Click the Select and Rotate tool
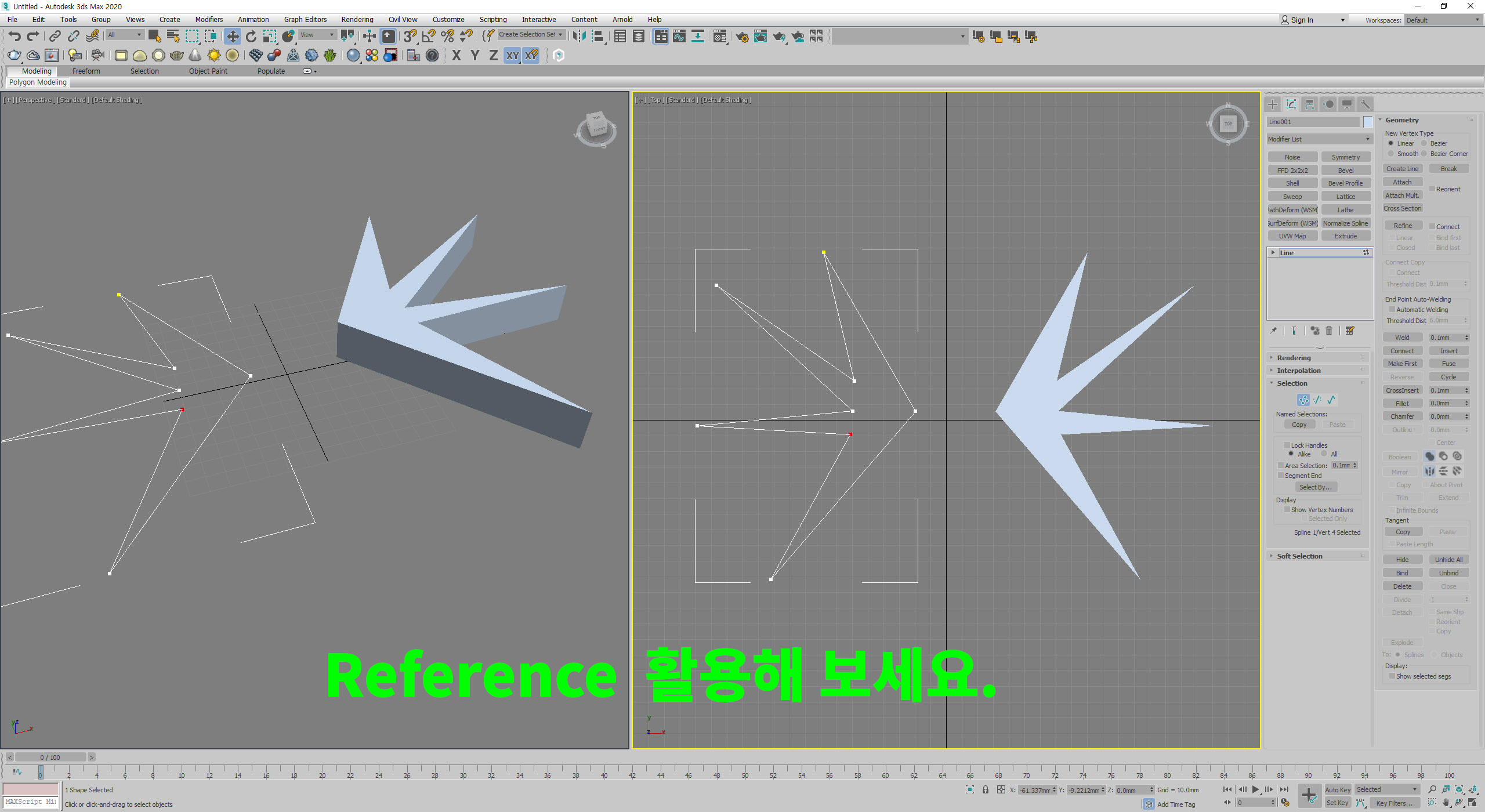 click(251, 37)
